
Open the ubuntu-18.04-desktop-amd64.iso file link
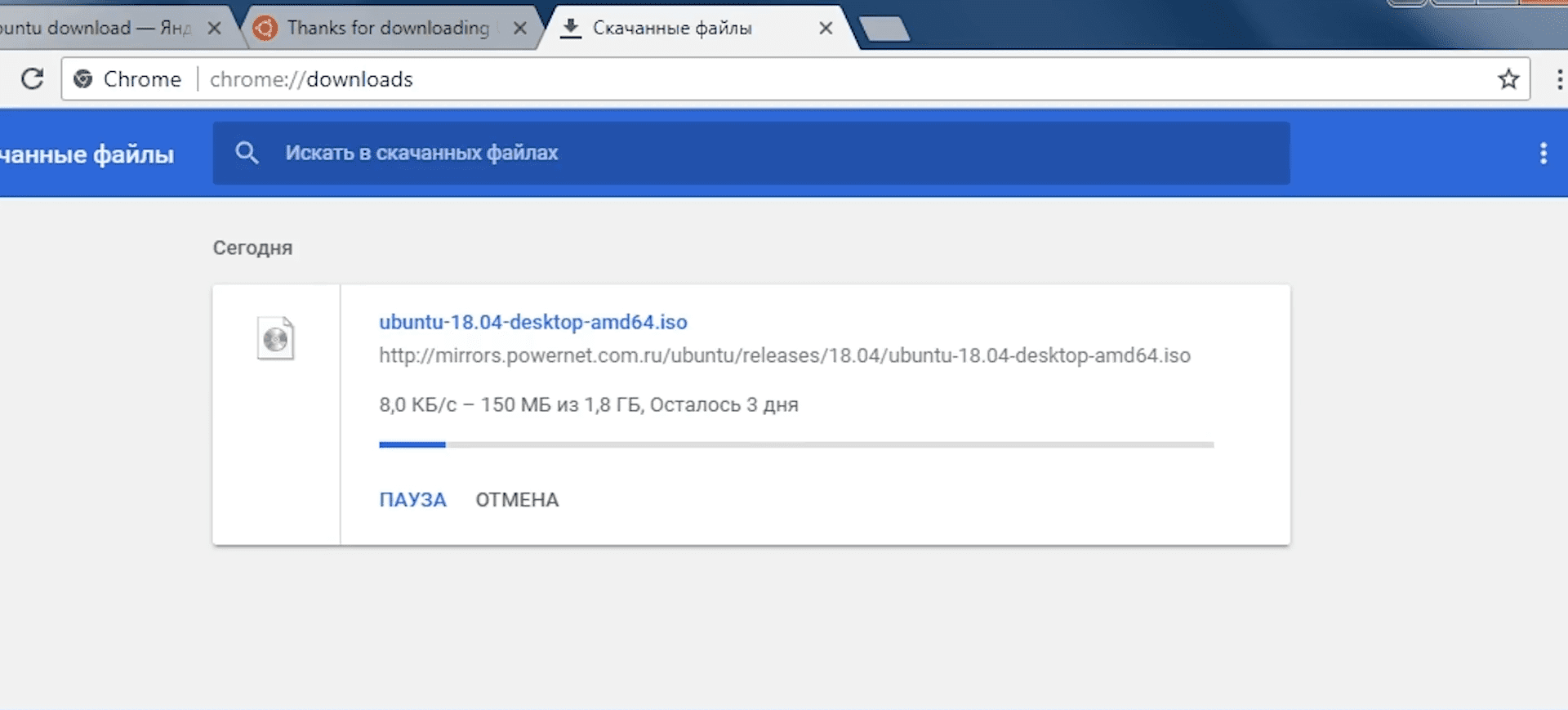533,322
